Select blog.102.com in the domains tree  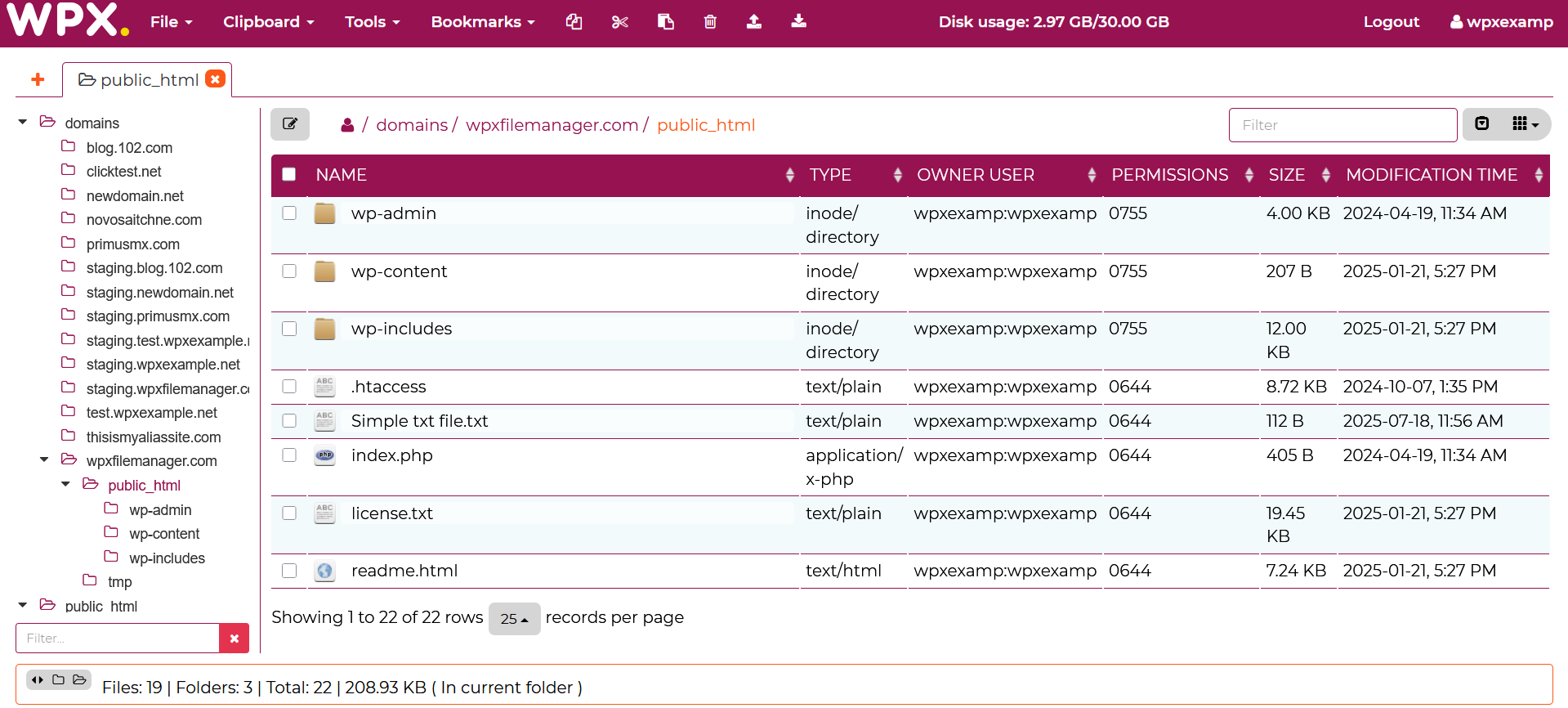(x=129, y=148)
